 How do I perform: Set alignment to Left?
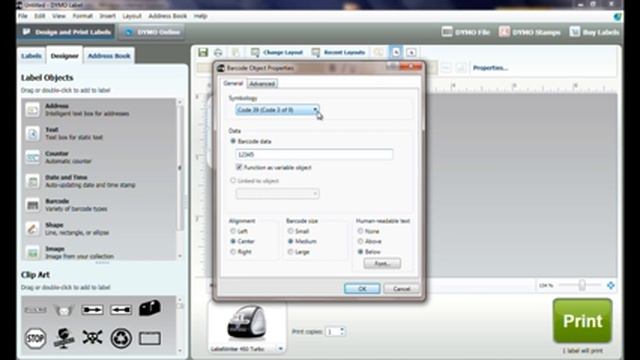click(233, 231)
